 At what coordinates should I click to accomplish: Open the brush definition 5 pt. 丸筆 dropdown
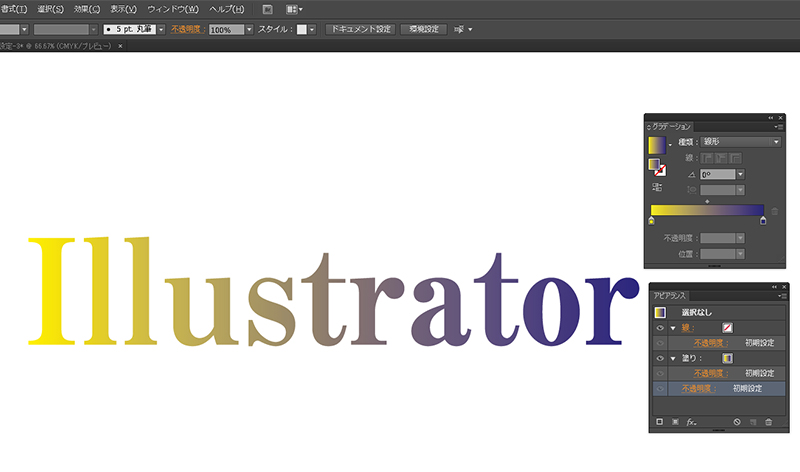pyautogui.click(x=161, y=30)
